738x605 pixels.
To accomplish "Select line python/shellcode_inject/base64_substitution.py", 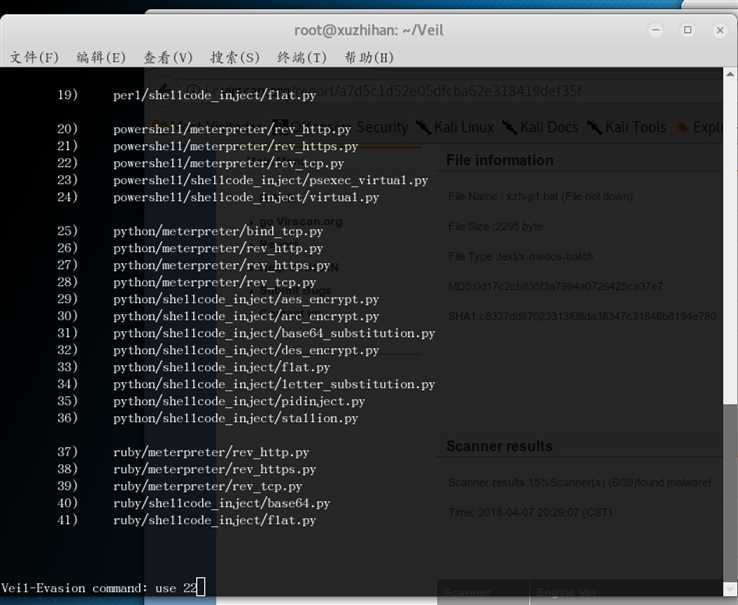I will pos(274,333).
